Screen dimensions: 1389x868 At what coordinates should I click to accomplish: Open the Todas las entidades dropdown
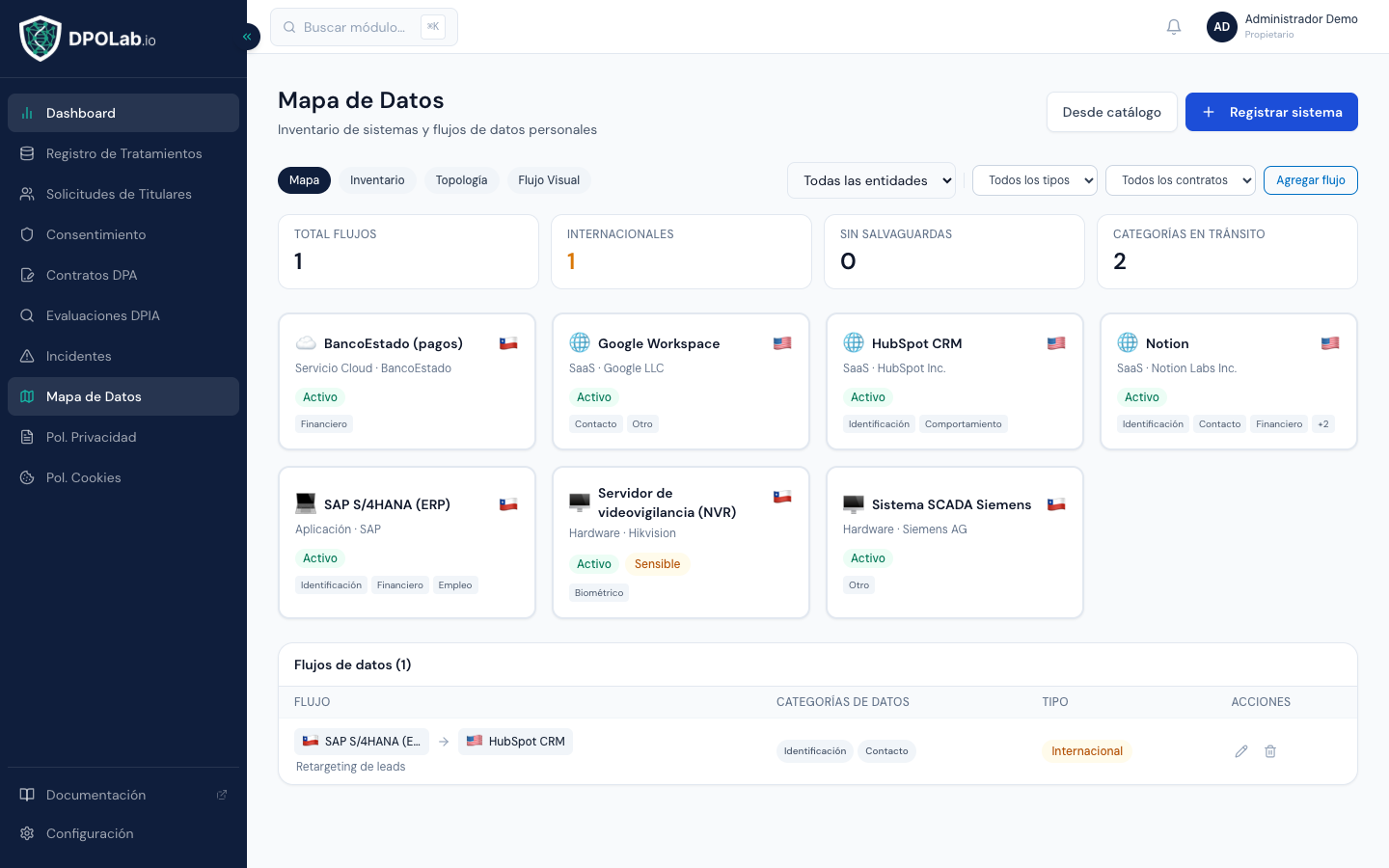[871, 180]
